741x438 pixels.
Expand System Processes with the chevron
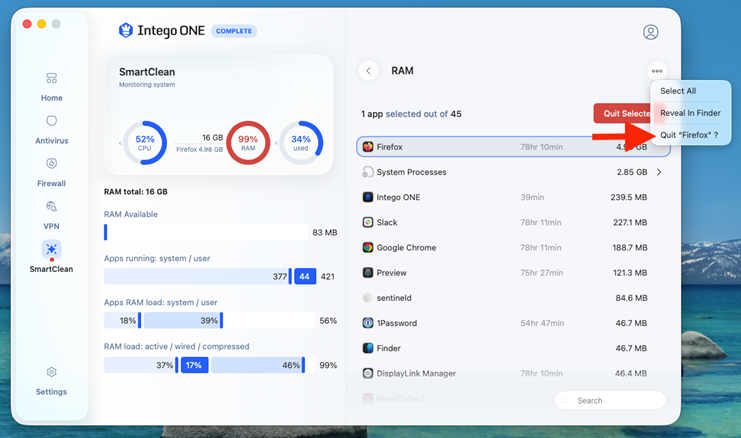coord(659,172)
